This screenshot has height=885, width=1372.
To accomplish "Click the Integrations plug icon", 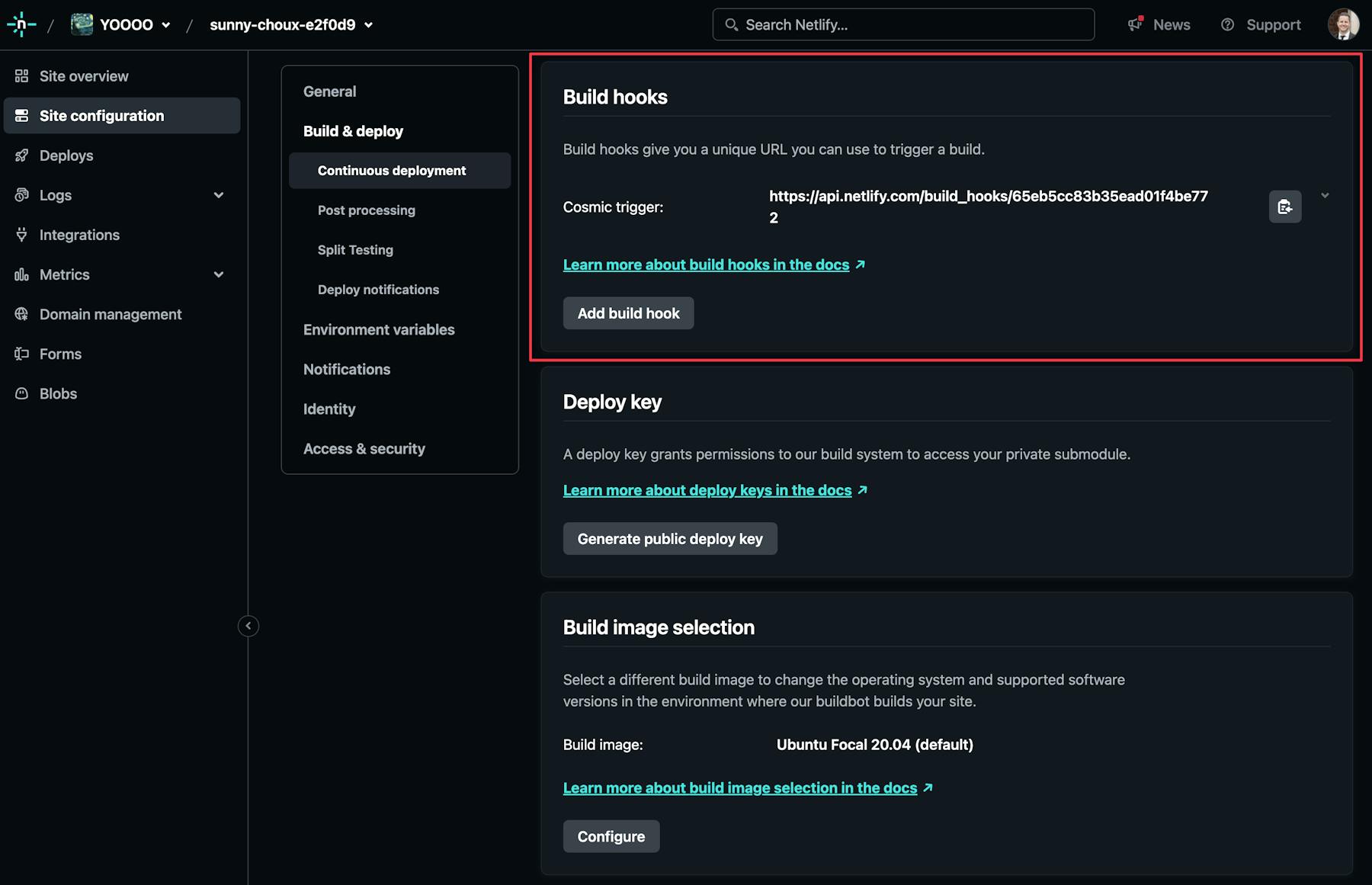I will click(21, 235).
